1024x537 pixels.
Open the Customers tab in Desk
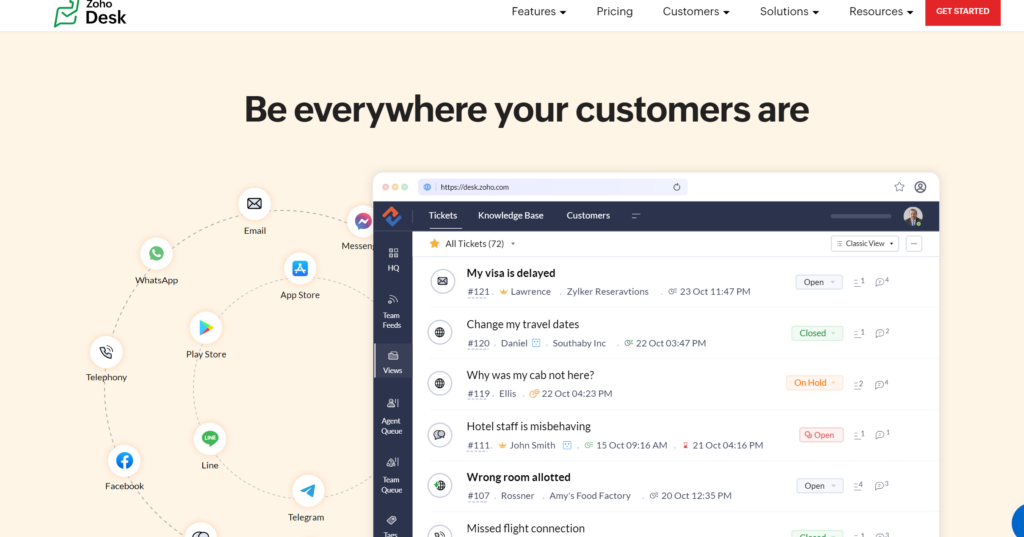point(588,215)
